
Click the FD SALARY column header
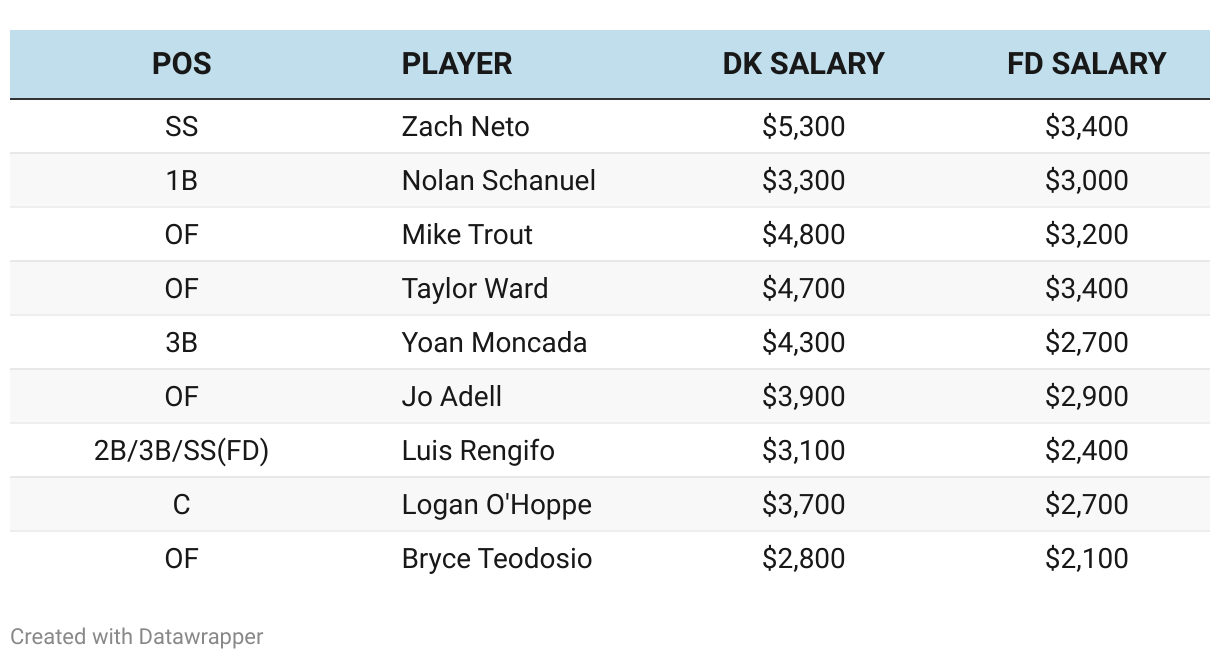coord(1086,64)
